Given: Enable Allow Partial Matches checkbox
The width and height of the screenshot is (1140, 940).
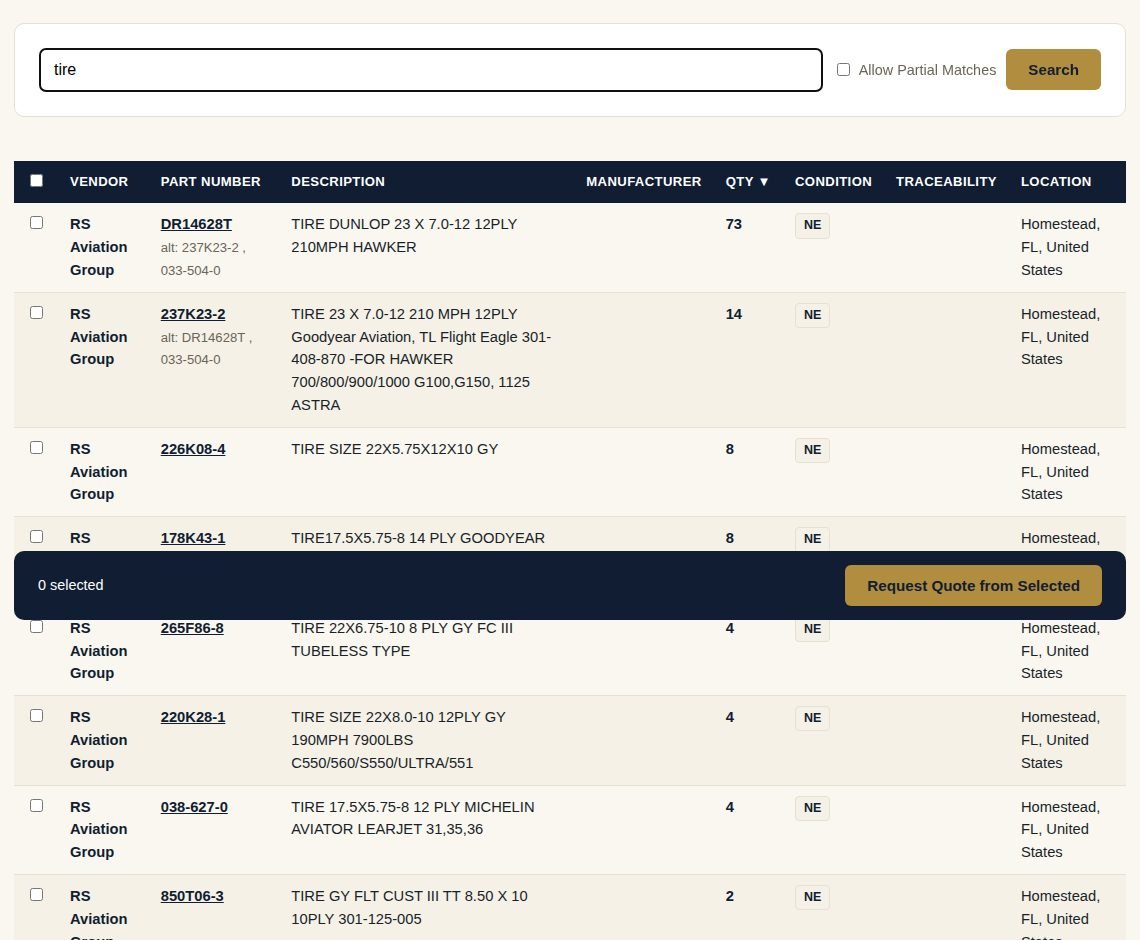Looking at the screenshot, I should click(843, 70).
